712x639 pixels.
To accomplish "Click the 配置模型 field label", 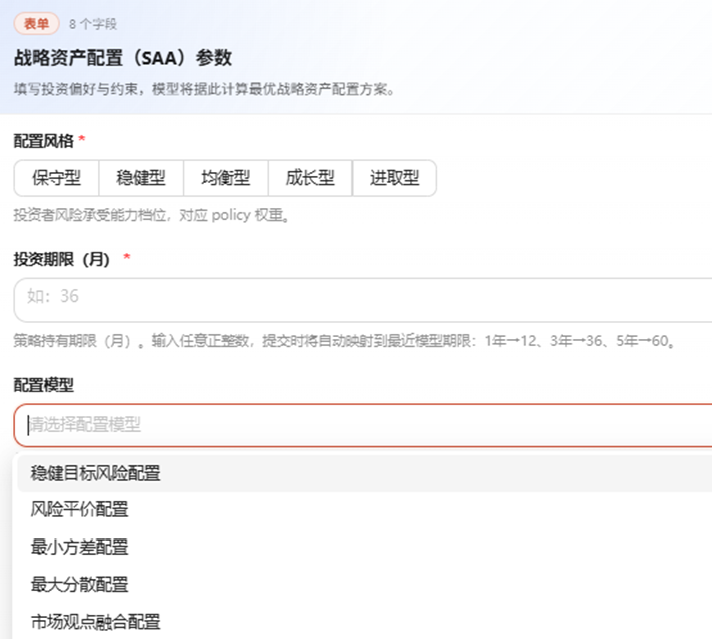I will point(44,385).
